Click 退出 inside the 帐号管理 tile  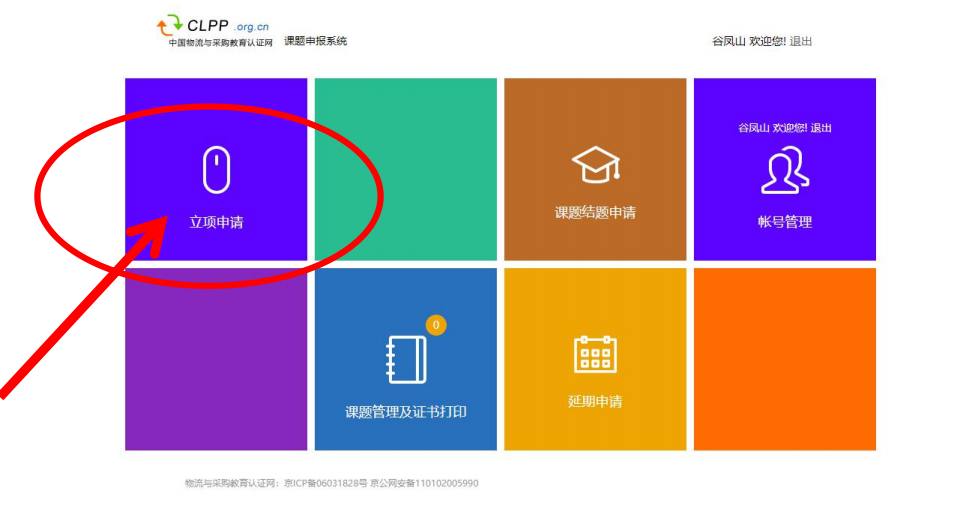821,128
